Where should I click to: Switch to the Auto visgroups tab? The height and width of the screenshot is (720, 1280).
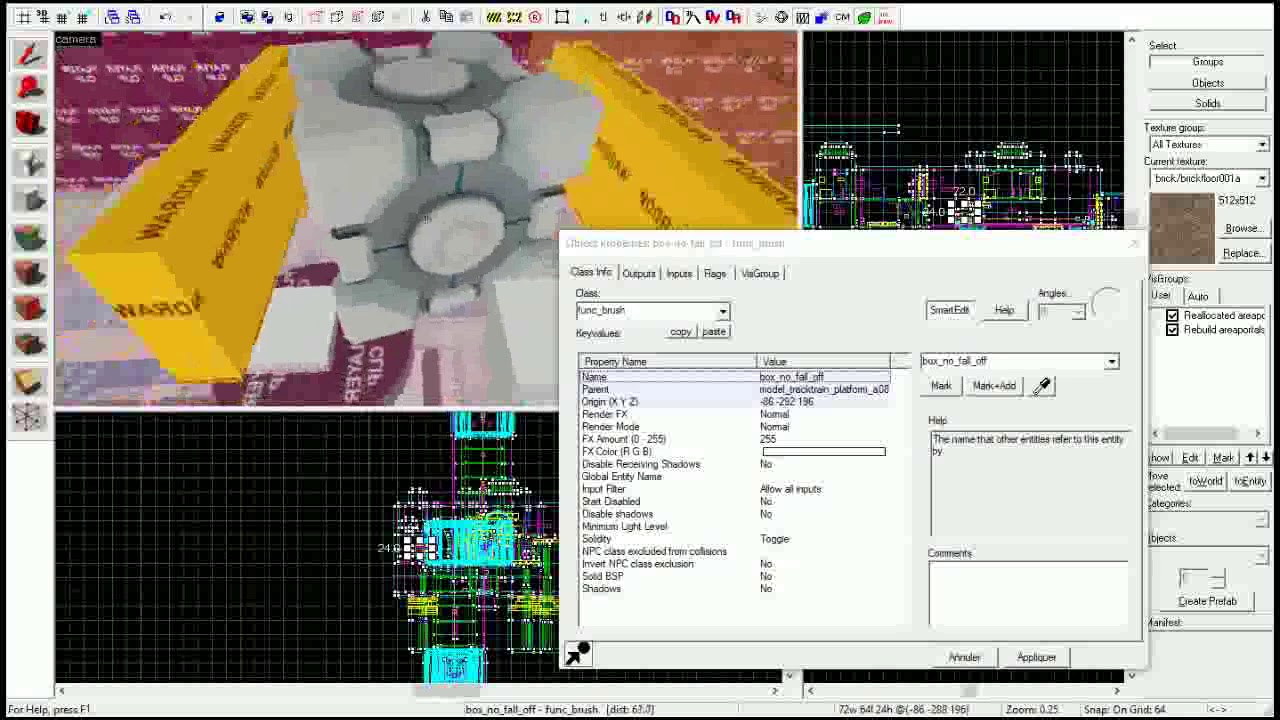point(1198,296)
